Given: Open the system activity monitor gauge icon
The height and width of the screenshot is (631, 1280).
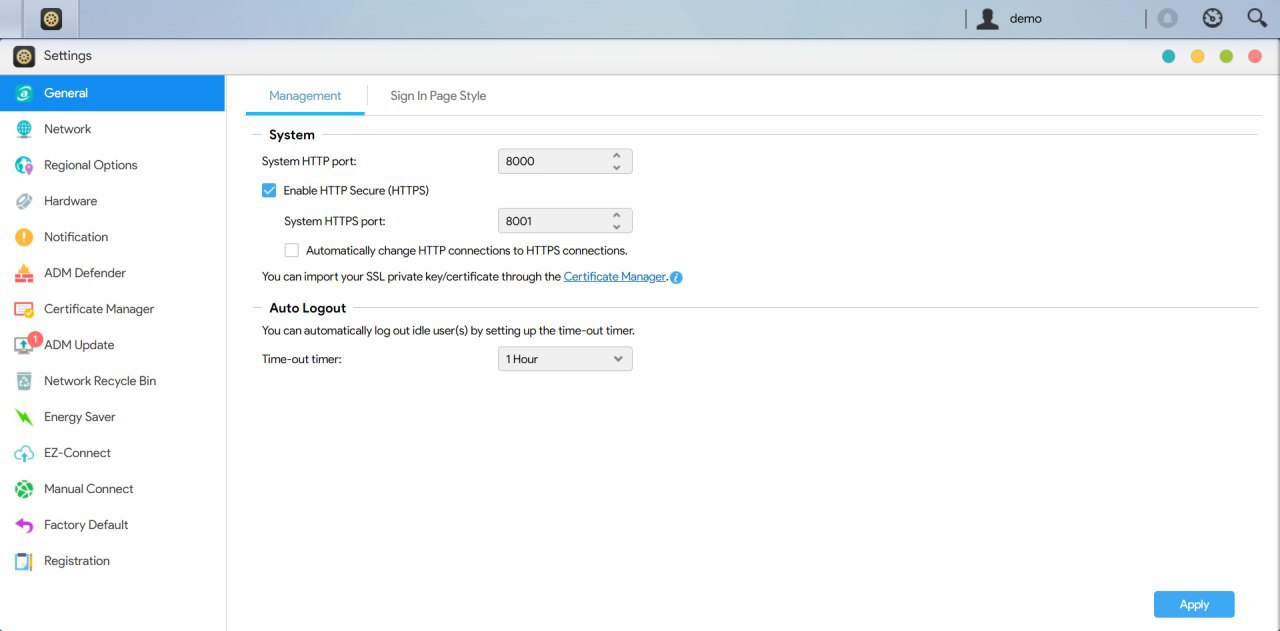Looking at the screenshot, I should 1213,18.
